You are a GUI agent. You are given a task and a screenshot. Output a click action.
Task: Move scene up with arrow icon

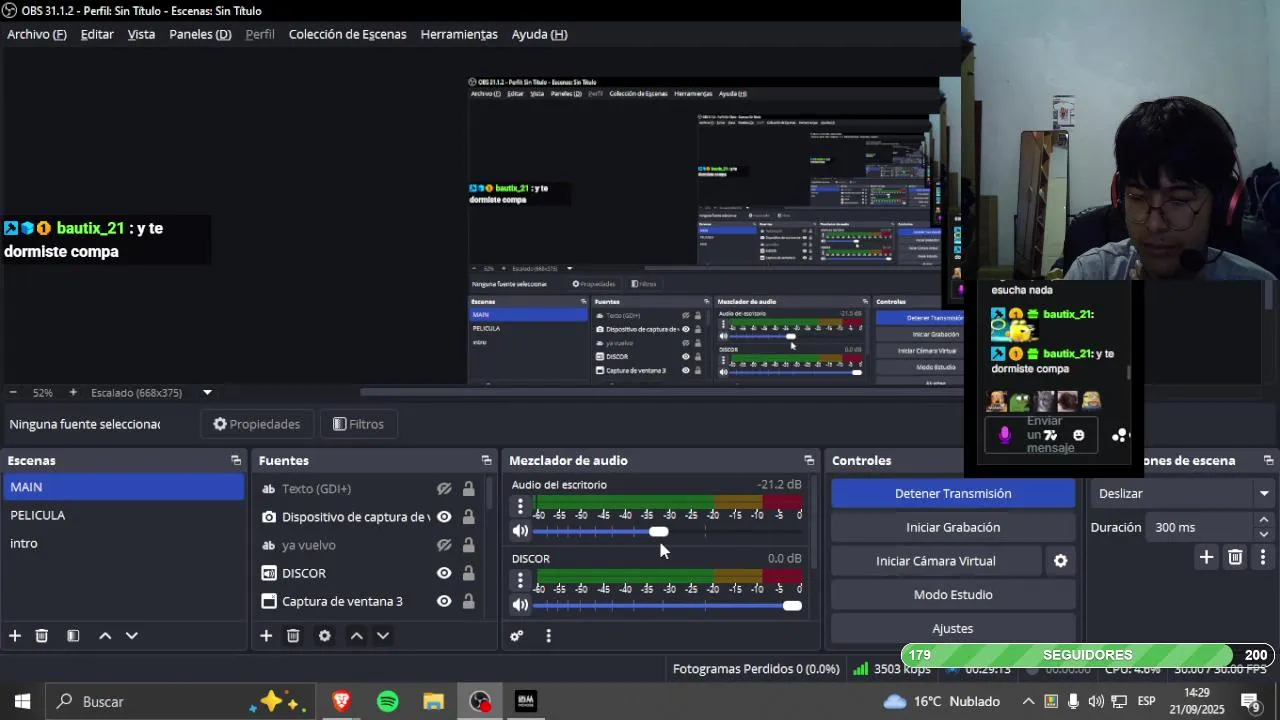[105, 636]
